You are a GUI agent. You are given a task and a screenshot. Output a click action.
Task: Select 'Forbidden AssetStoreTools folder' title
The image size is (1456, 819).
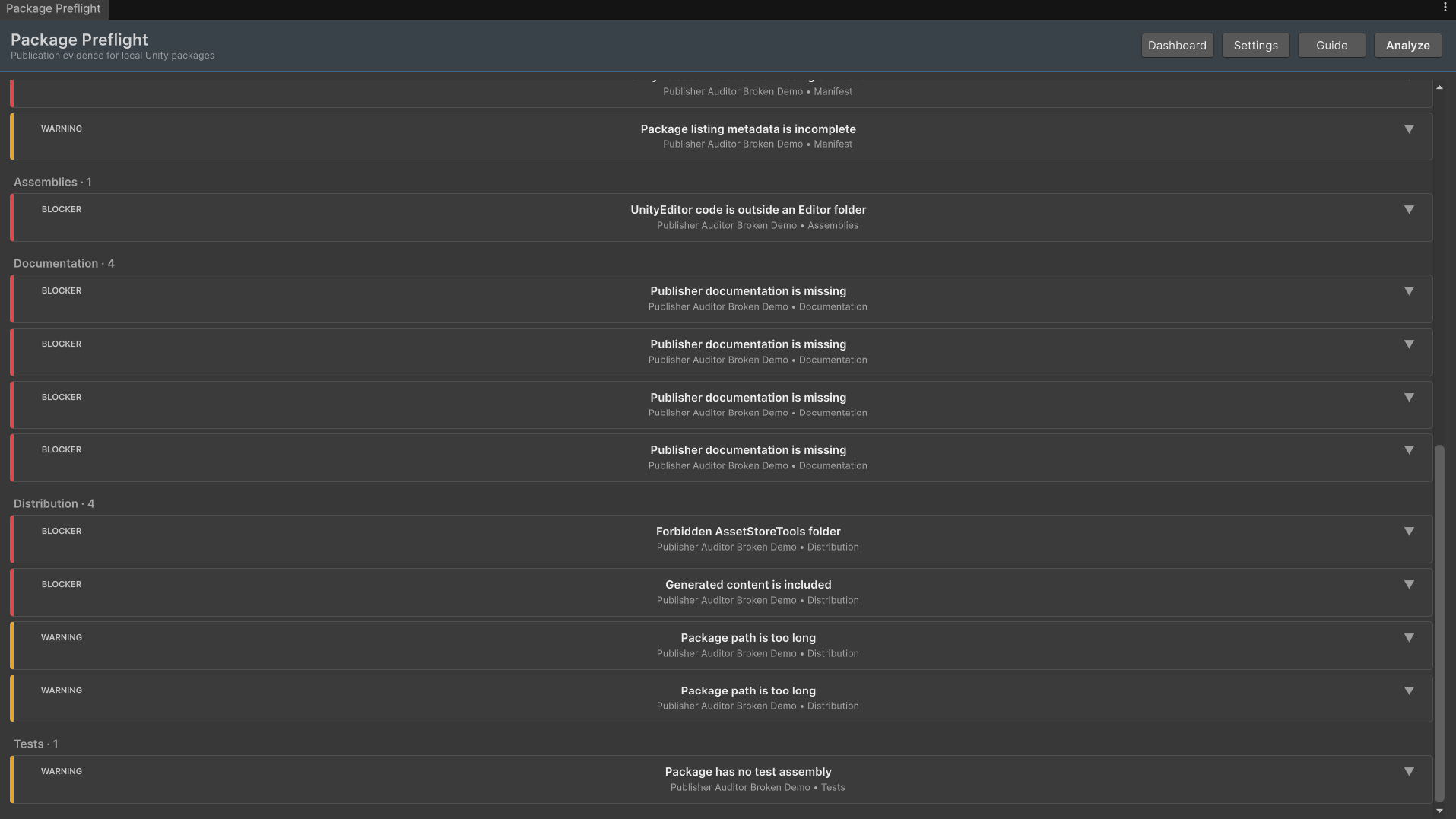(748, 532)
